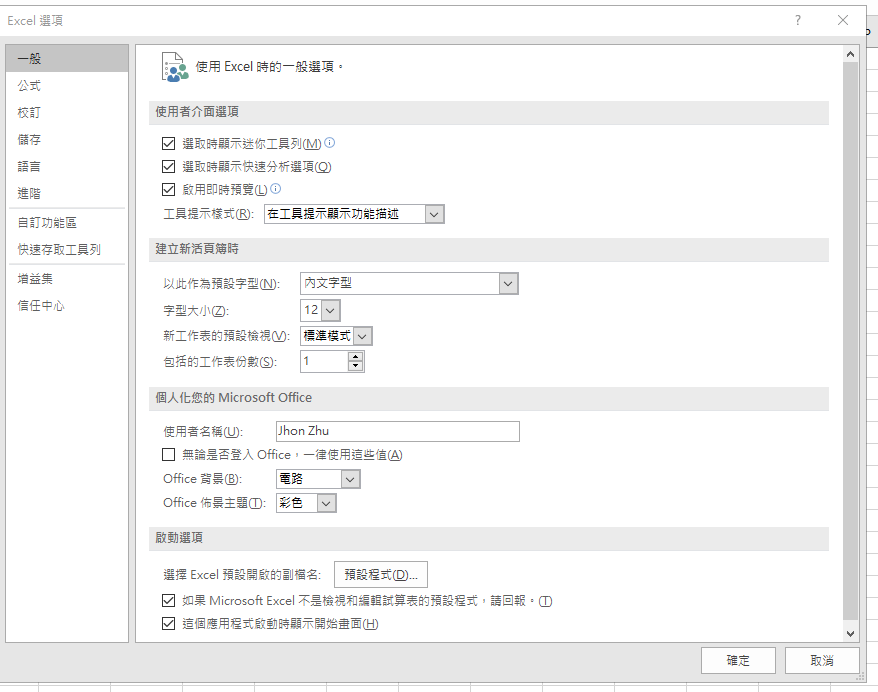The height and width of the screenshot is (692, 878).
Task: Click the vertical scrollbar thumb
Action: pyautogui.click(x=850, y=342)
